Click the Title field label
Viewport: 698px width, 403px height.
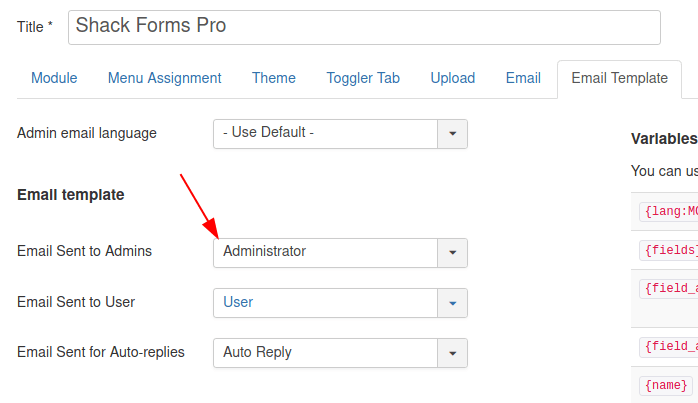coord(35,27)
